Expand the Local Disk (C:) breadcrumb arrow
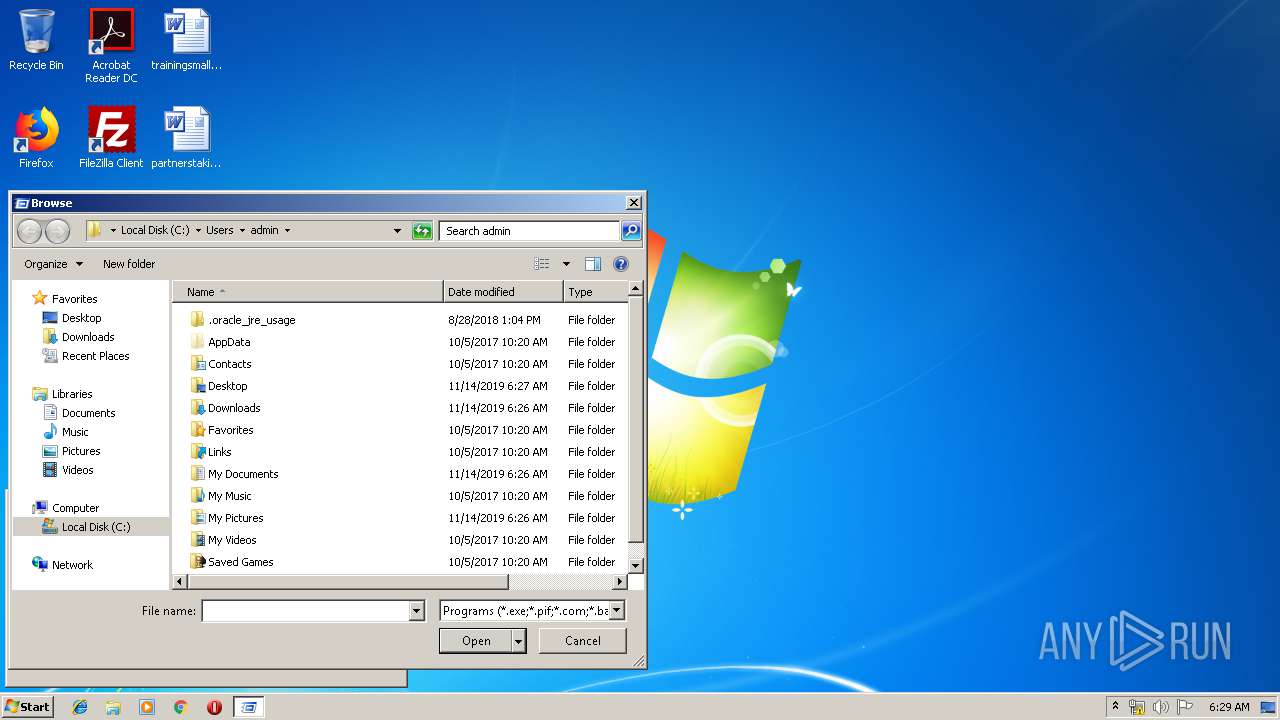This screenshot has height=720, width=1280. coord(198,231)
